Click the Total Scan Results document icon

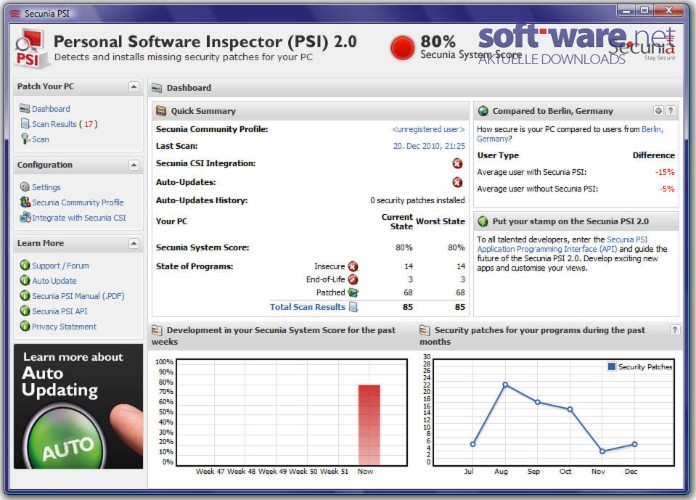pos(353,307)
